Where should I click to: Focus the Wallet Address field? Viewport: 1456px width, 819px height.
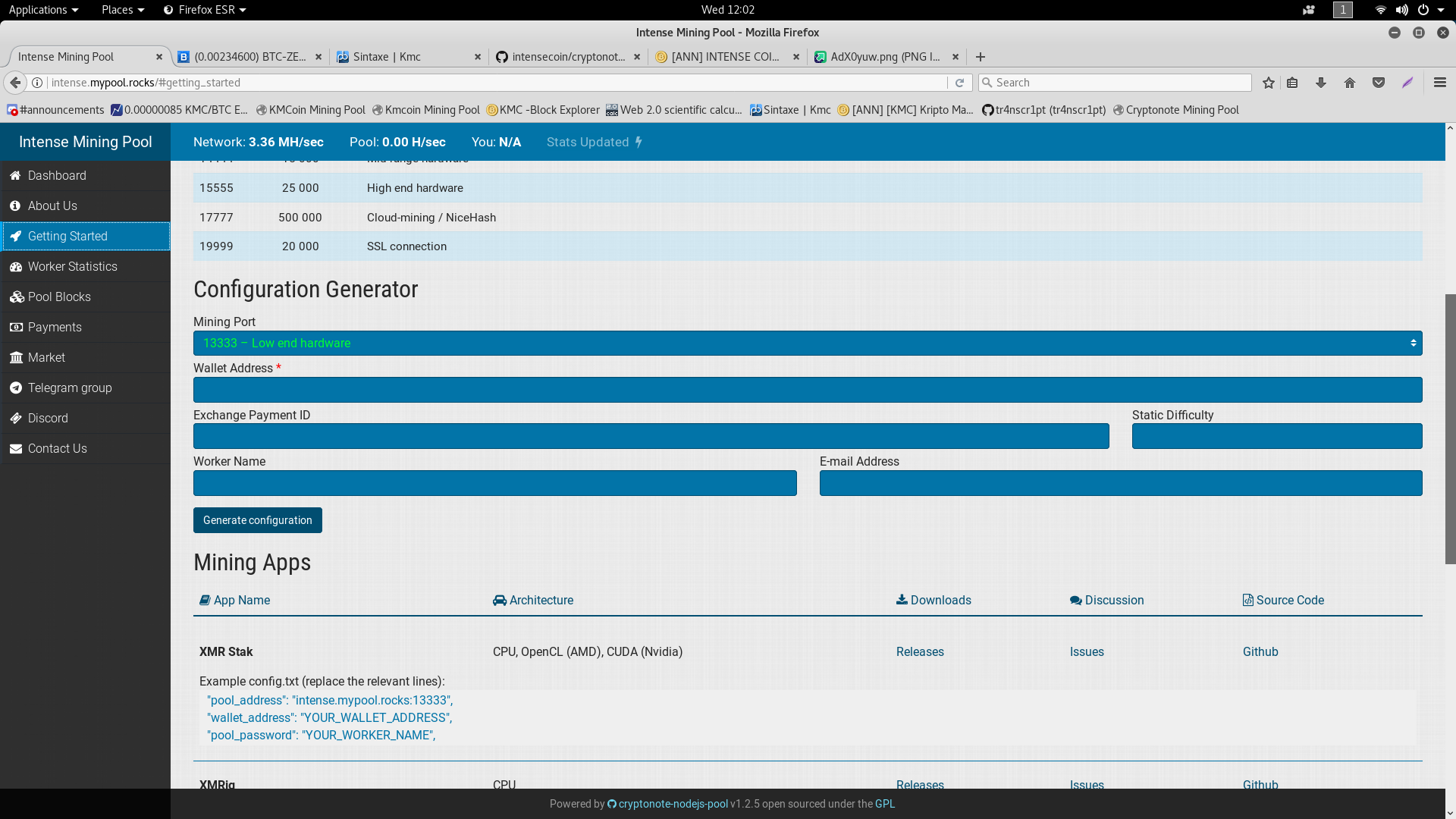coord(808,390)
